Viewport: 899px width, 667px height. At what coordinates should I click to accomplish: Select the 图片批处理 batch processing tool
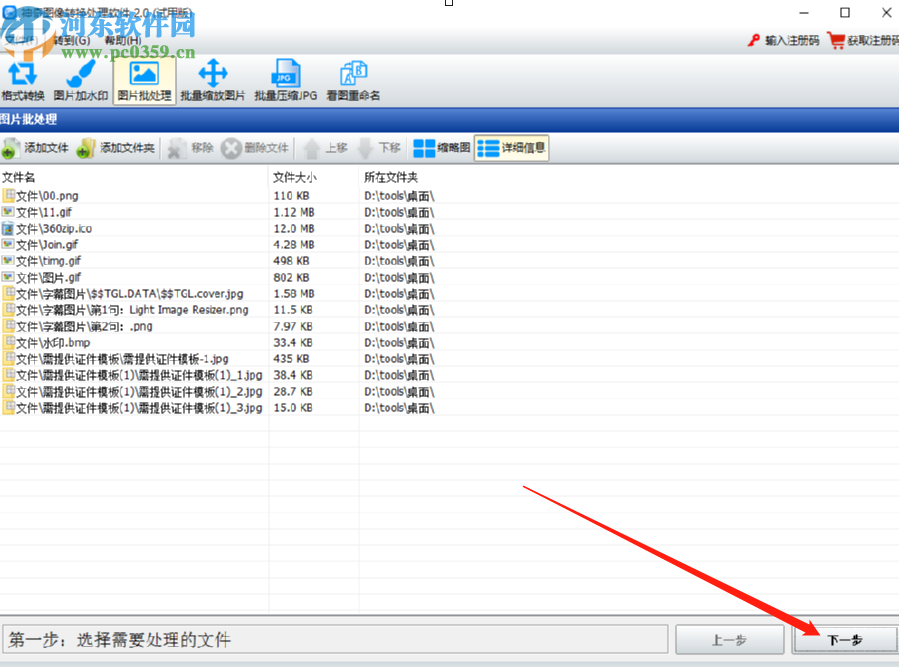coord(144,81)
